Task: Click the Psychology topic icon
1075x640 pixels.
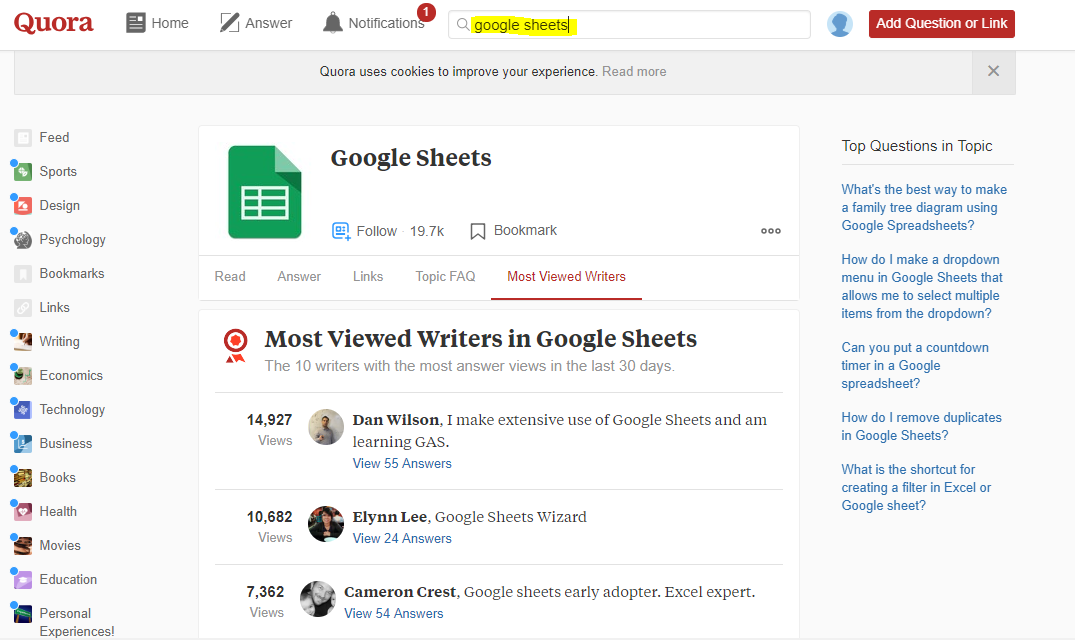Action: click(23, 240)
